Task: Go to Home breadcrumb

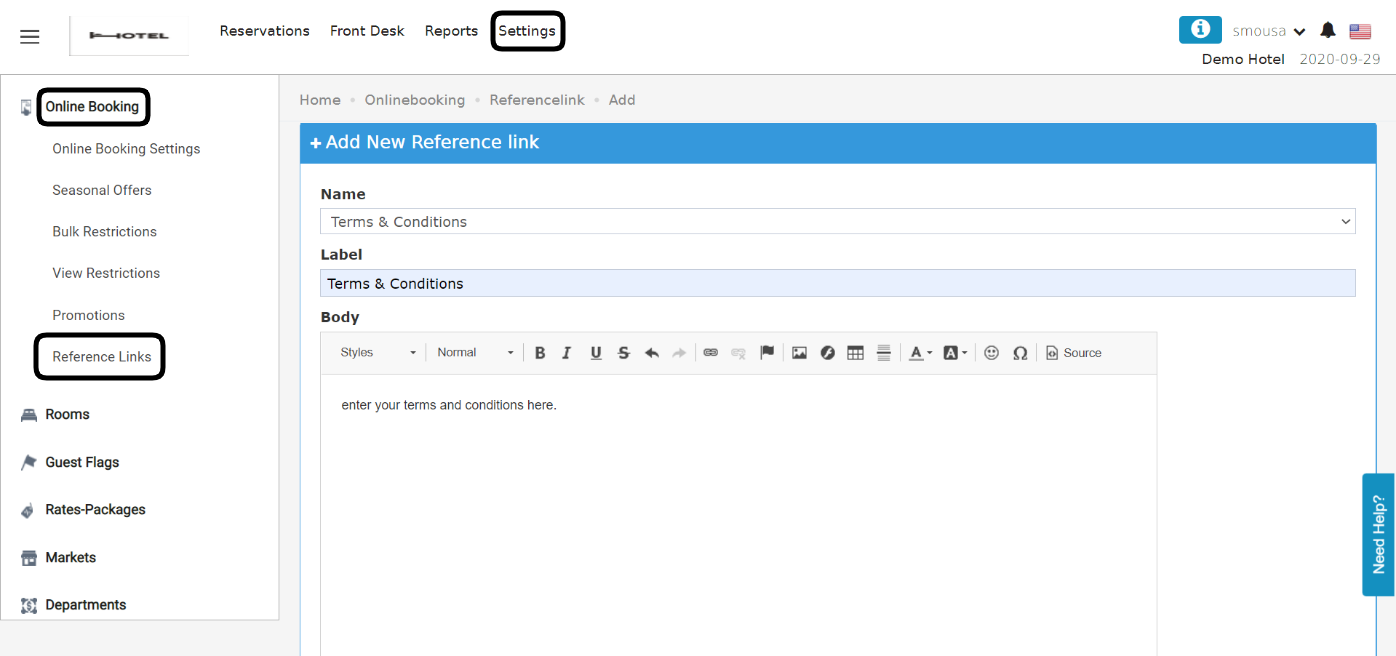Action: click(x=320, y=100)
